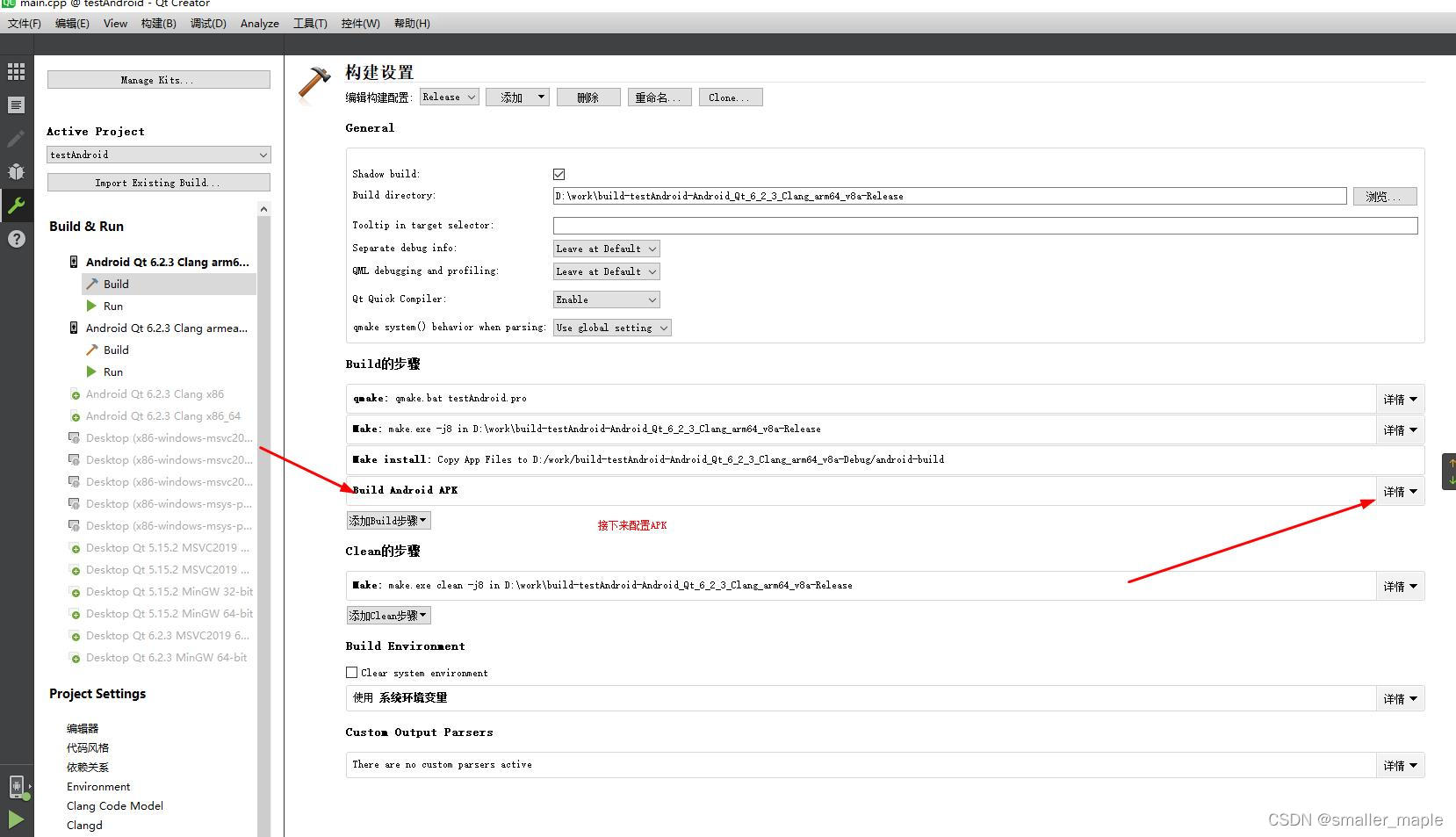Click the 删除 configuration button
The height and width of the screenshot is (837, 1456).
(x=587, y=97)
